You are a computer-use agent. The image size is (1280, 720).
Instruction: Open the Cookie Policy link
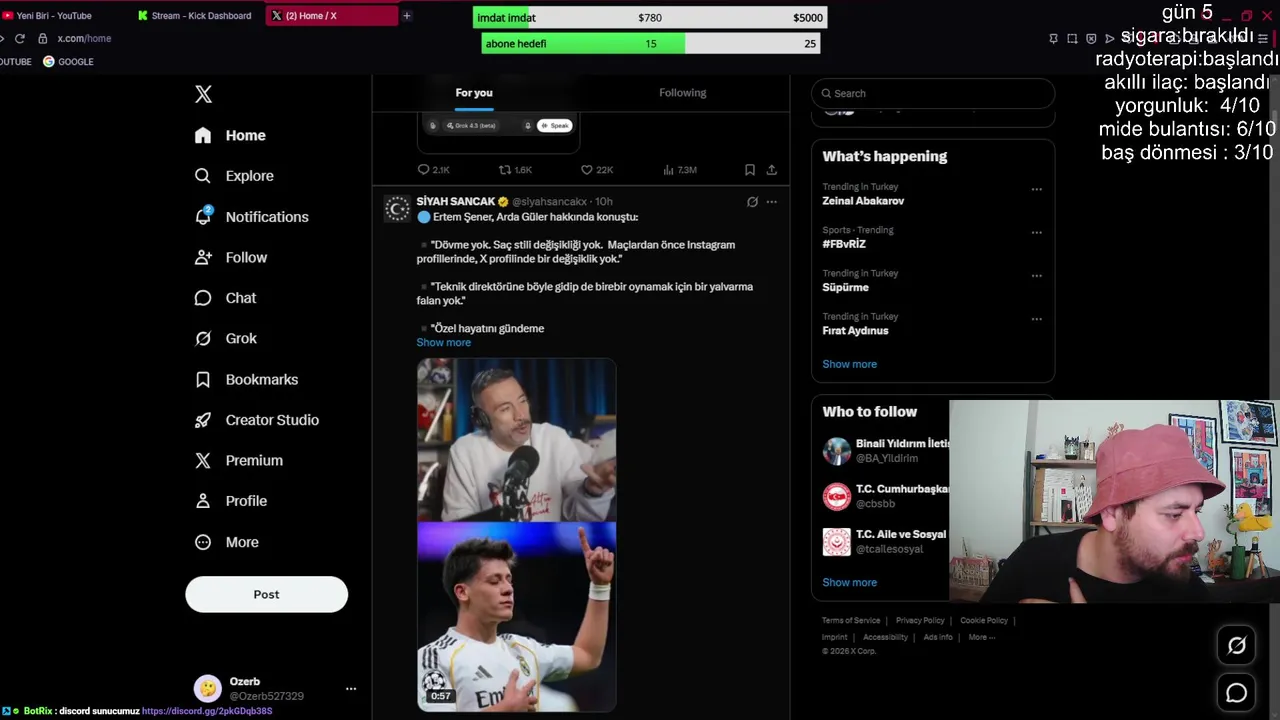pyautogui.click(x=984, y=620)
